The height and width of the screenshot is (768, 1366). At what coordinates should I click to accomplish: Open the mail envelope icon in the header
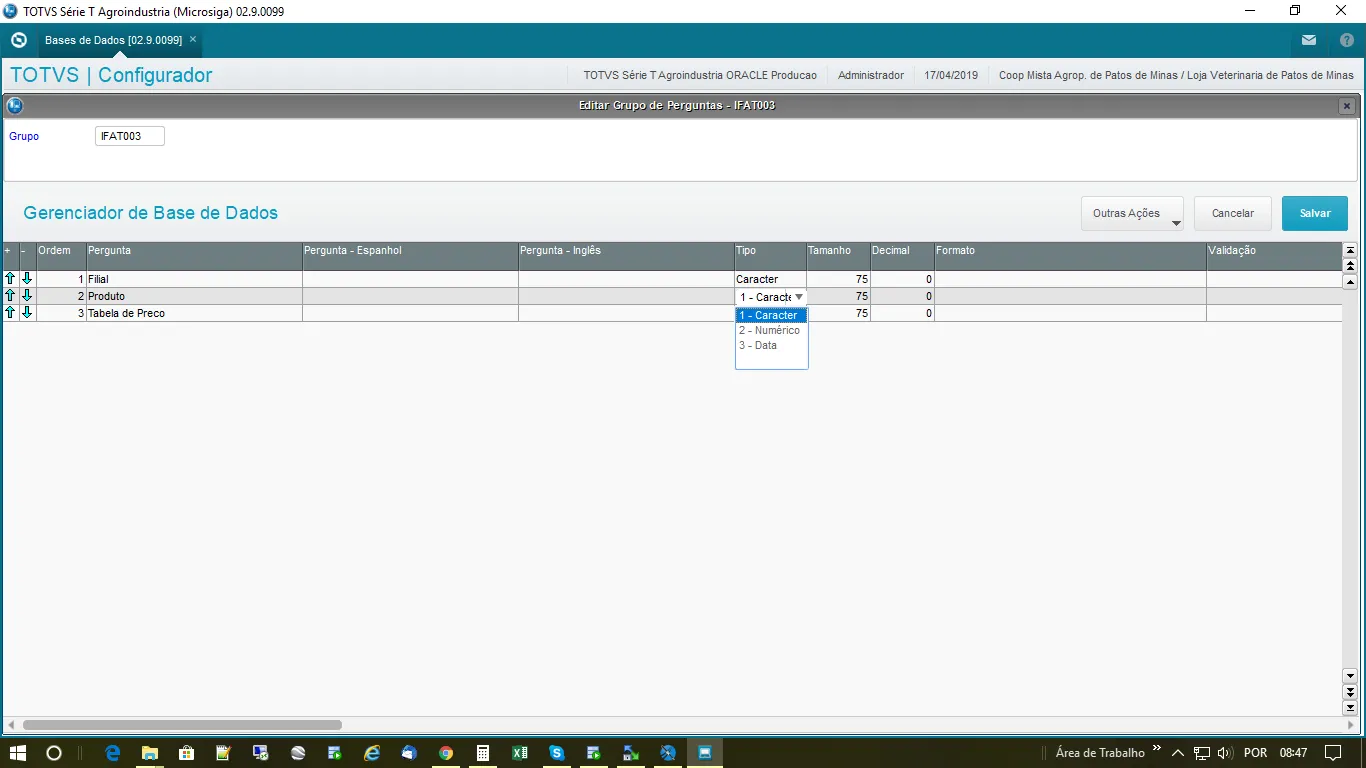pos(1309,40)
